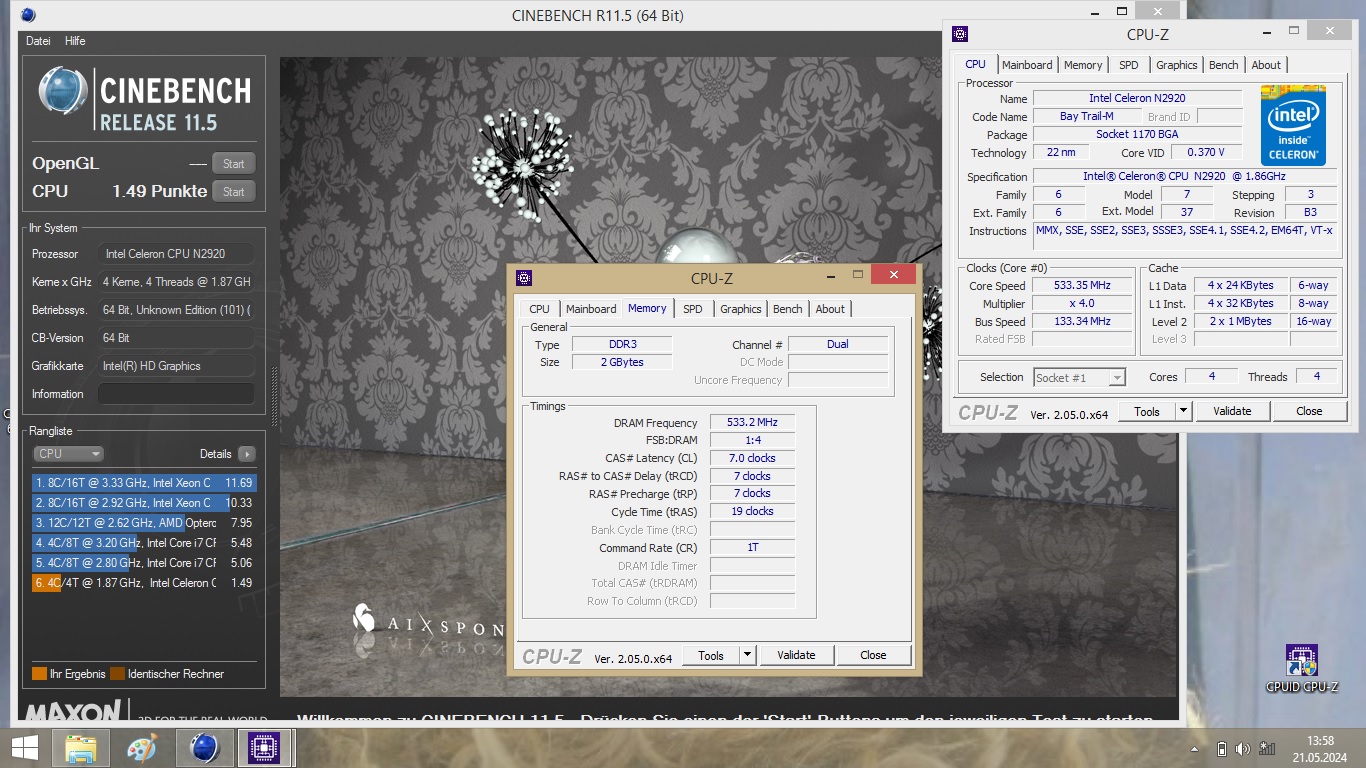Click Tools button in front CPU-Z Memory window
This screenshot has width=1366, height=768.
pyautogui.click(x=711, y=656)
